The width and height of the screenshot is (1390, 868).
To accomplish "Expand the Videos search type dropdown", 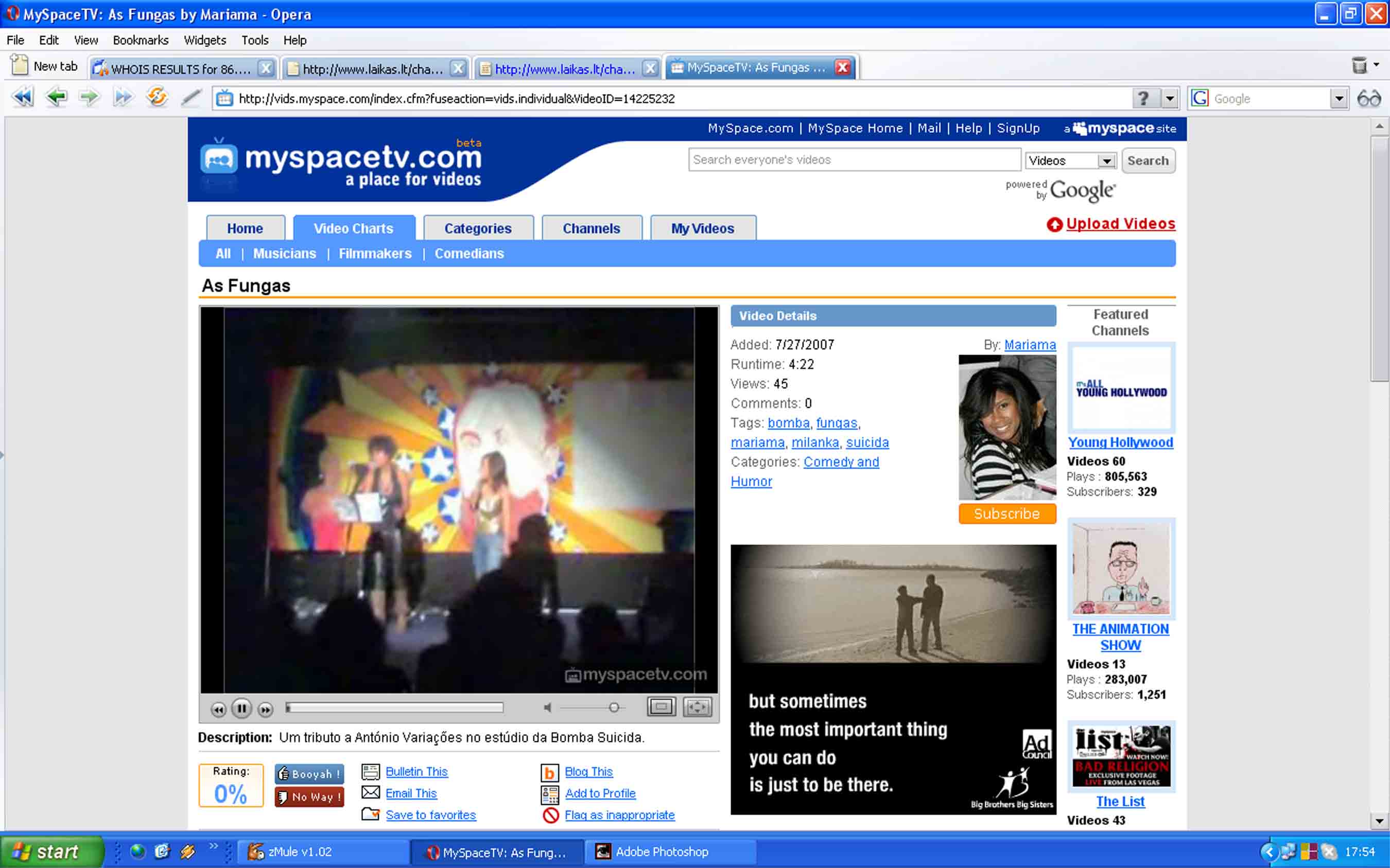I will 1106,161.
